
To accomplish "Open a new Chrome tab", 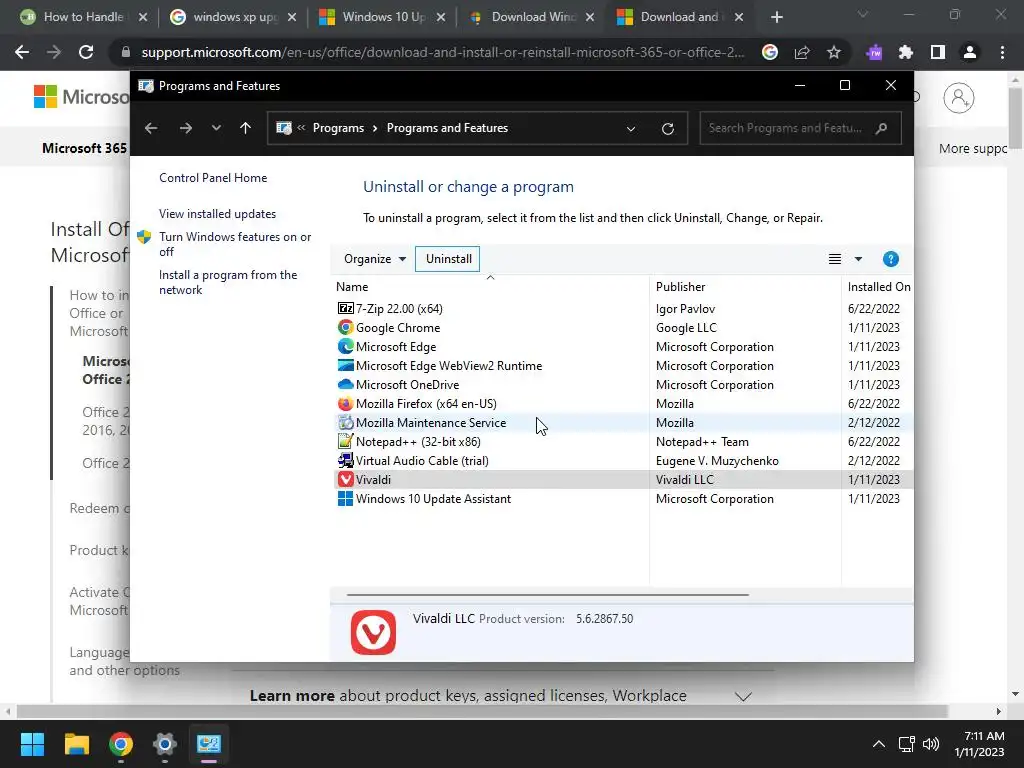I will 776,17.
